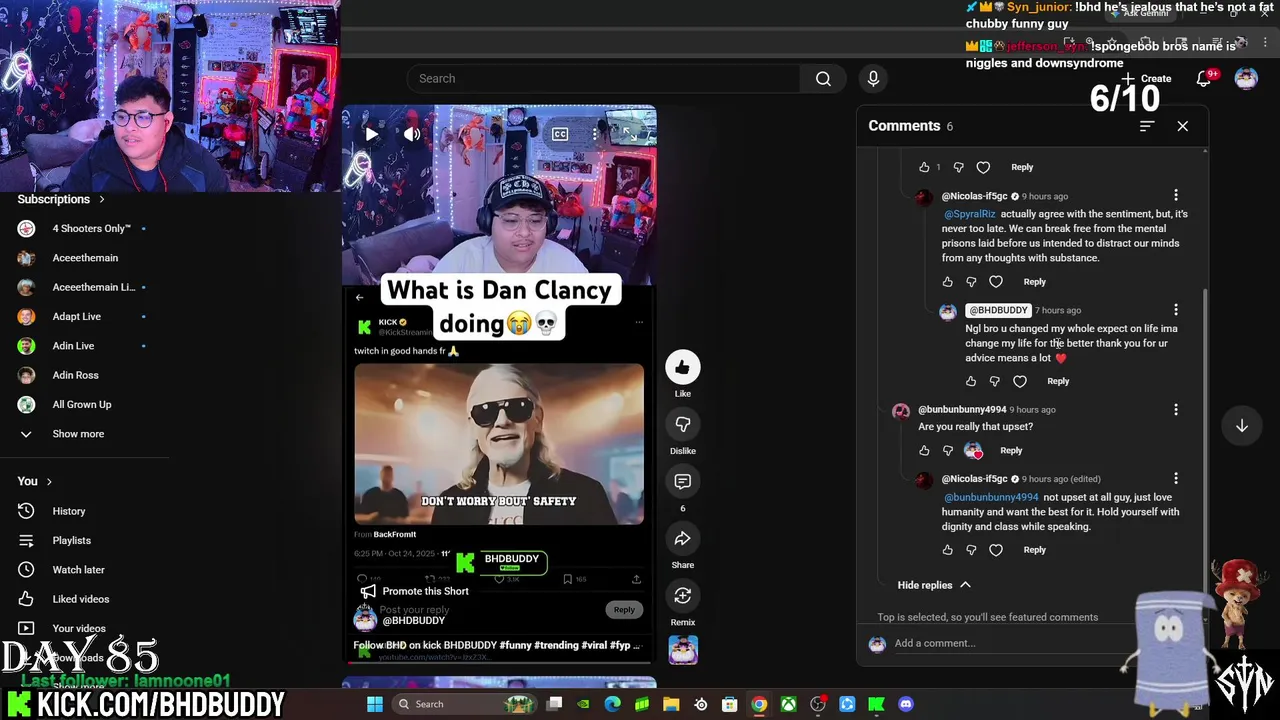
Task: Like the Short with thumbs up
Action: pyautogui.click(x=683, y=367)
